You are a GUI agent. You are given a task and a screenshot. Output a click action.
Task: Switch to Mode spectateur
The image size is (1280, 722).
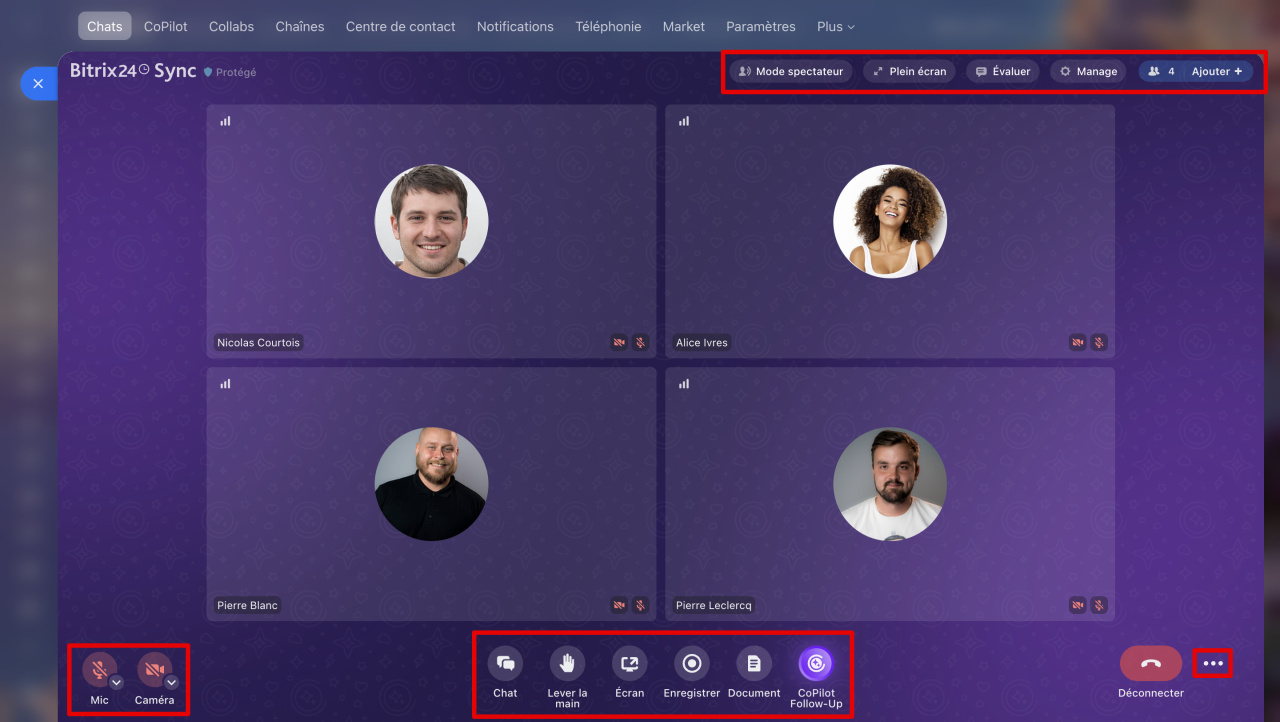pos(791,71)
